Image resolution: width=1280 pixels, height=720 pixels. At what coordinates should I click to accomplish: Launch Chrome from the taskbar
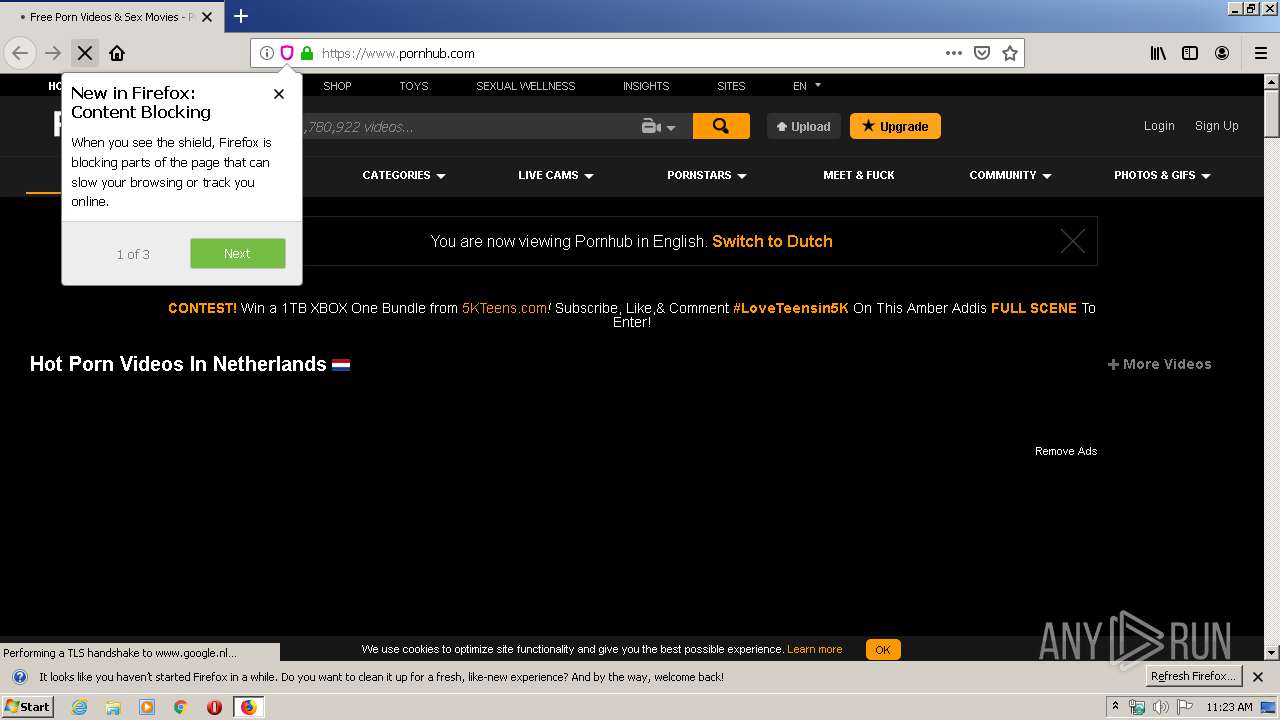click(x=180, y=707)
